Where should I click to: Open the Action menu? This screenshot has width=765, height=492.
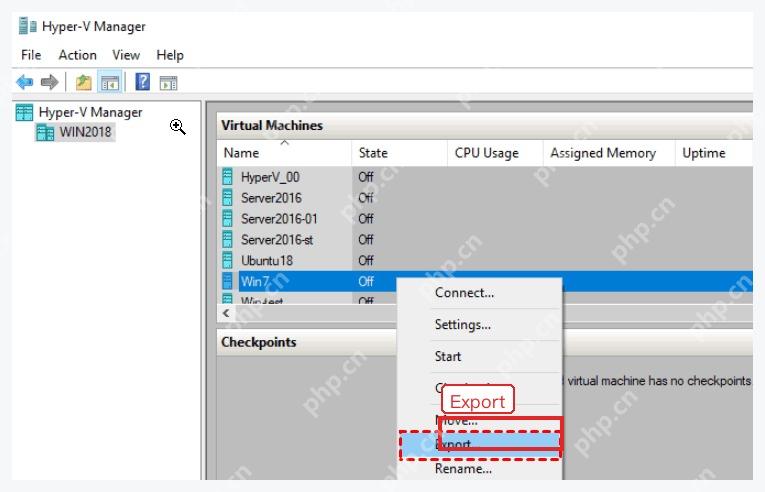click(78, 55)
